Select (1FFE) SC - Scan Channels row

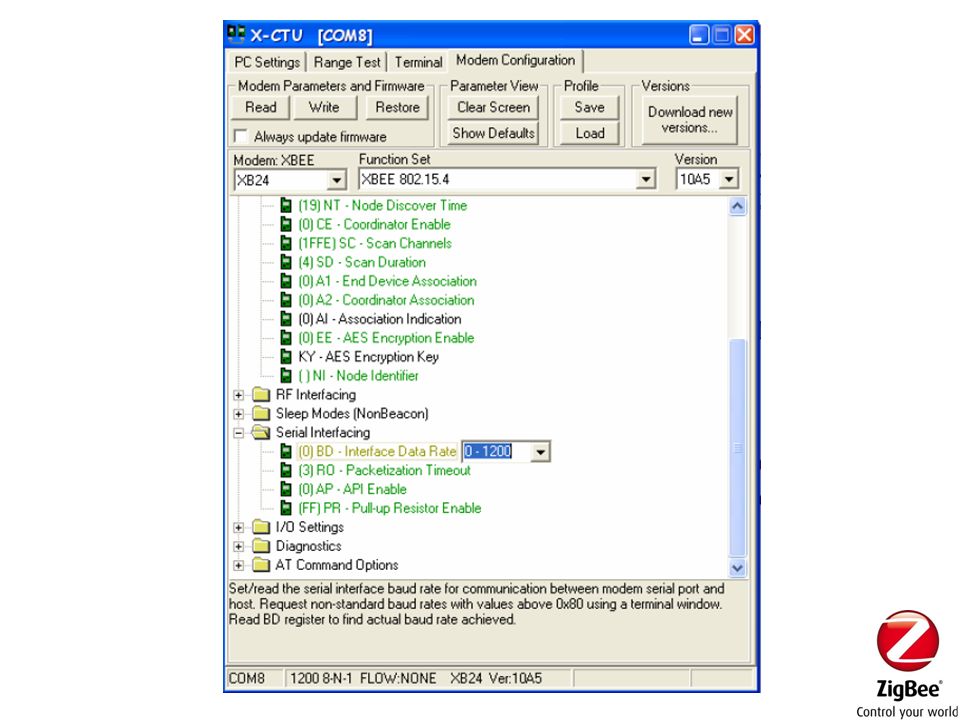pyautogui.click(x=375, y=244)
